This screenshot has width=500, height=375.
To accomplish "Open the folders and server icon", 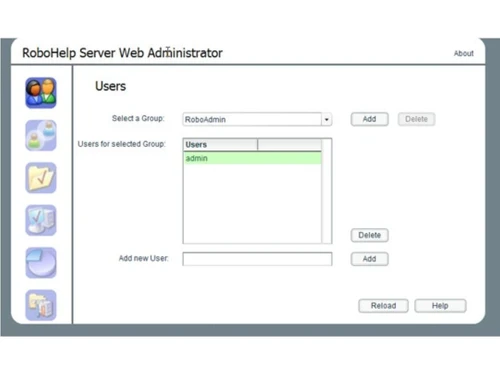I will coord(41,305).
